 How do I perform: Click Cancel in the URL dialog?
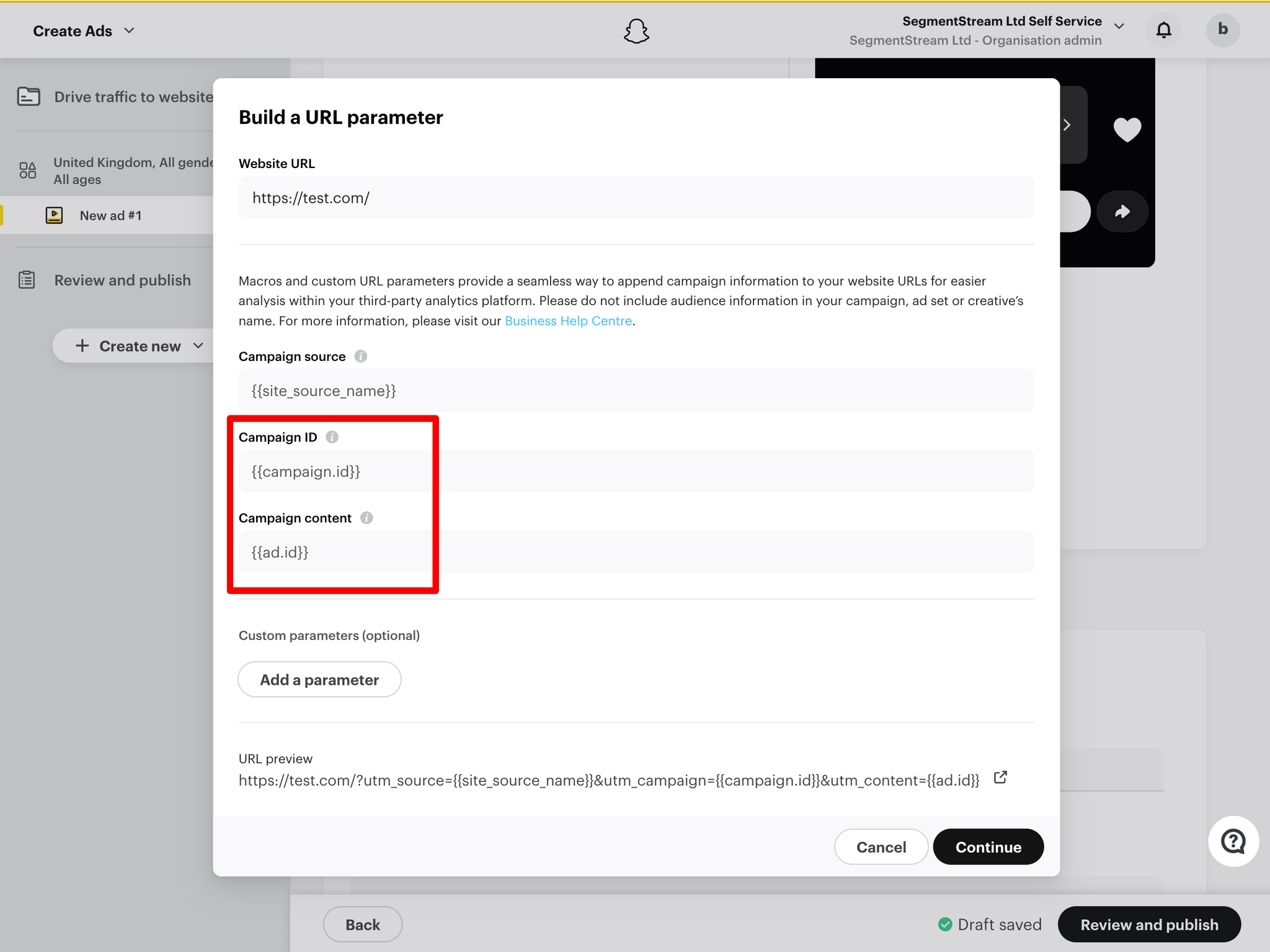881,847
